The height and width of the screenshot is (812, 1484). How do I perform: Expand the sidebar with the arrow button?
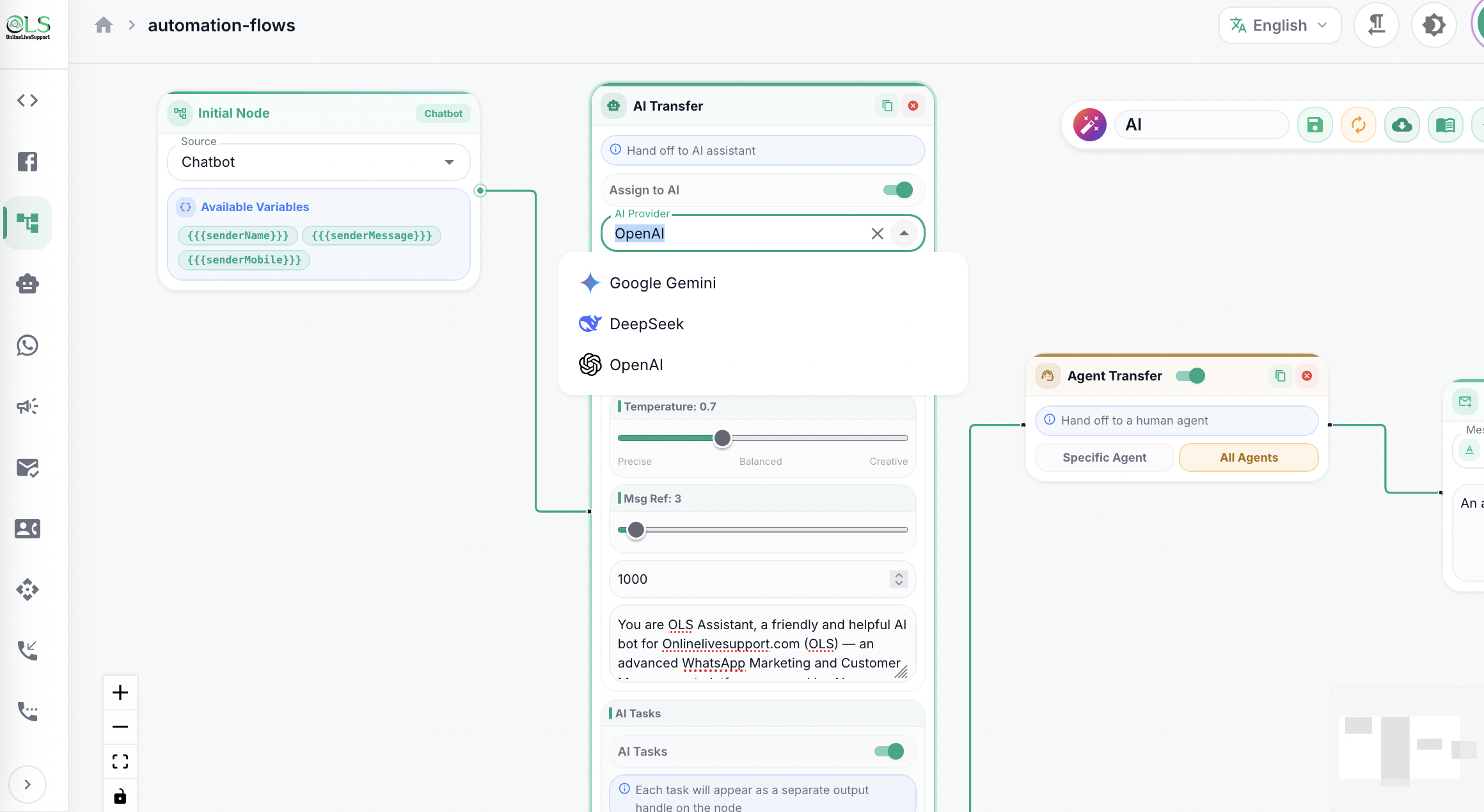[28, 785]
